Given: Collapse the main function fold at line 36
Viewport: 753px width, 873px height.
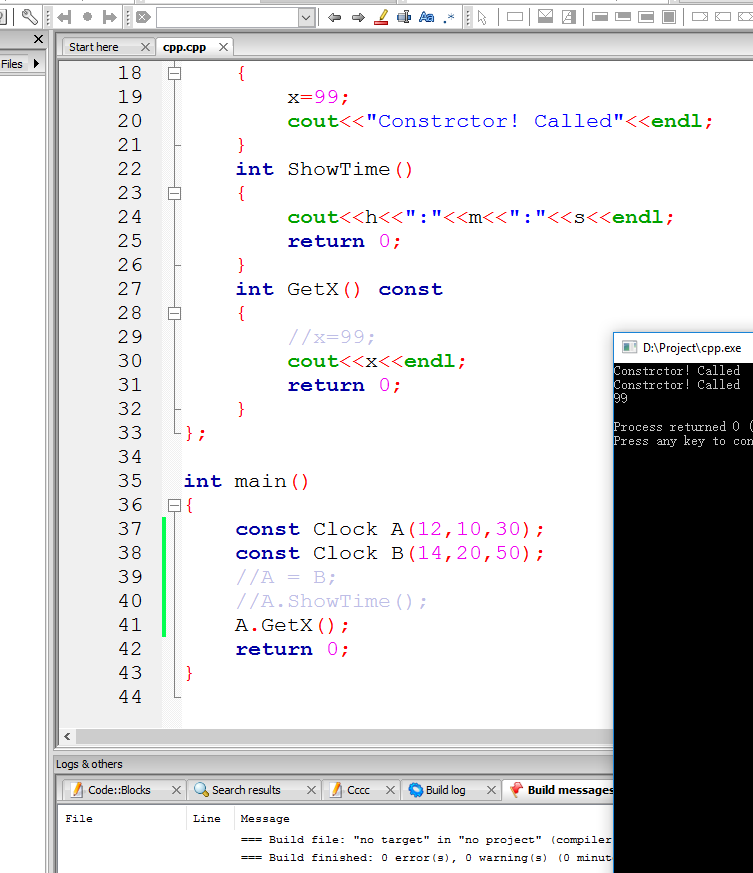Looking at the screenshot, I should point(174,505).
